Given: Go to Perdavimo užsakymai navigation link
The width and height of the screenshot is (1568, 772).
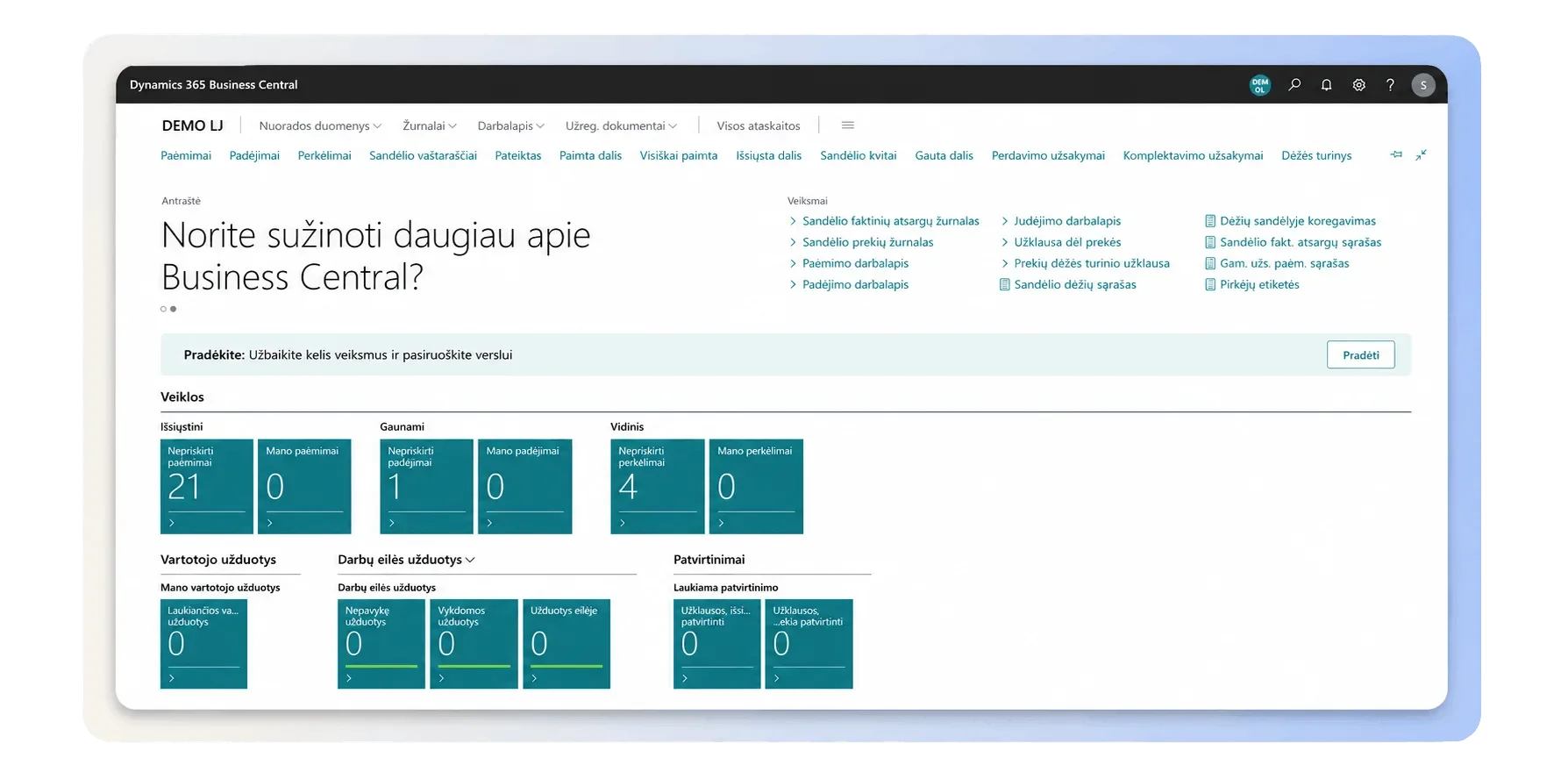Looking at the screenshot, I should [x=1048, y=155].
